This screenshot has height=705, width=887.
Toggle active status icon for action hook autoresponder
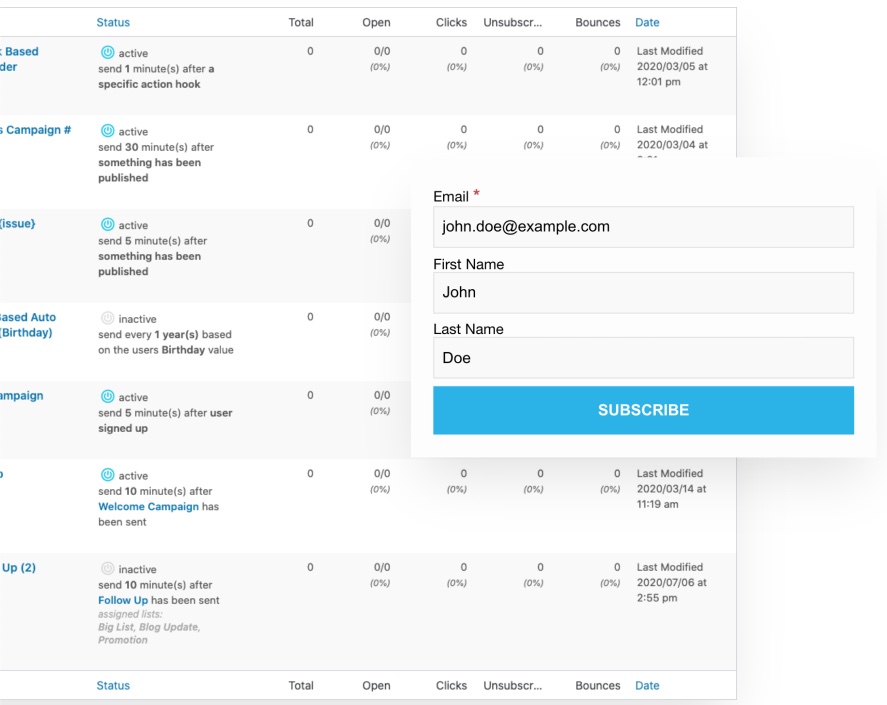107,53
